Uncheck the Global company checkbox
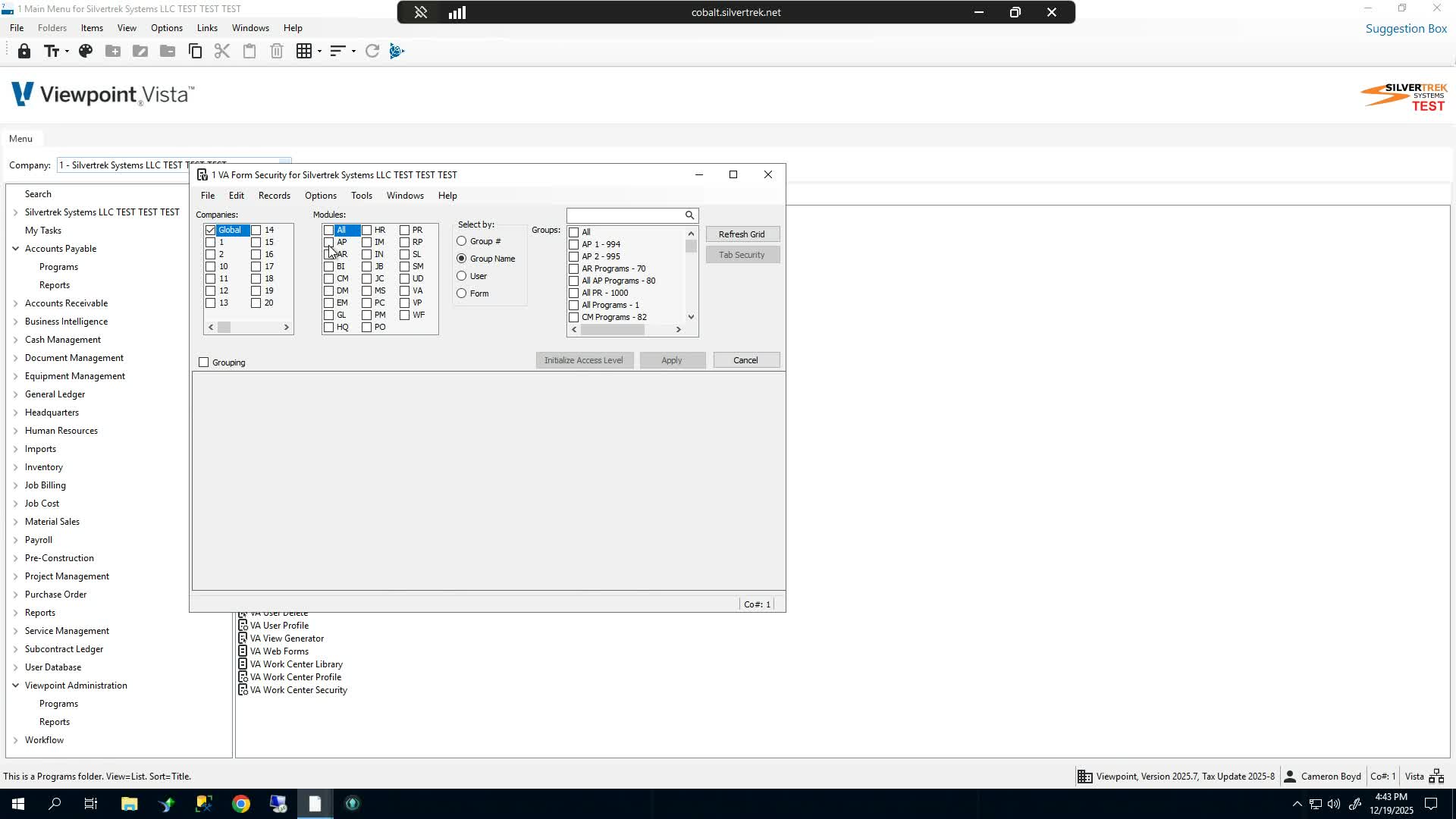 pos(210,230)
